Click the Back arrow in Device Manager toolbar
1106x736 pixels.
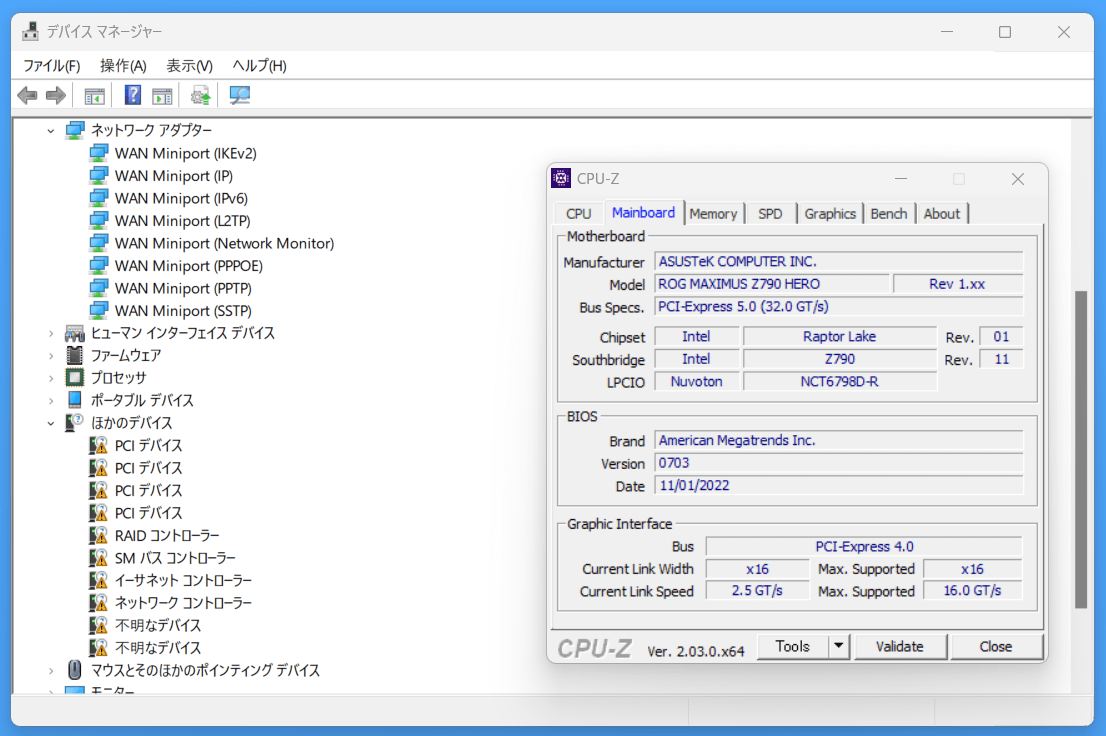pos(28,95)
